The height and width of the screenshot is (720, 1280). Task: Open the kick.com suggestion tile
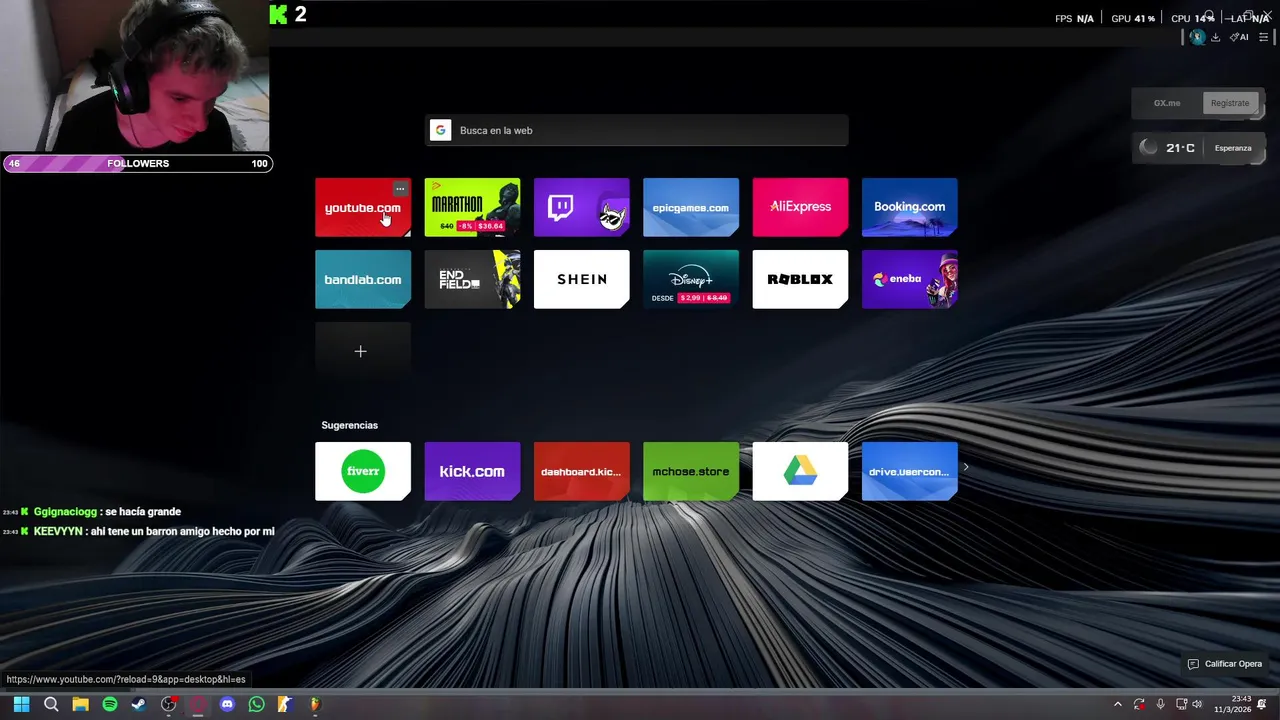[472, 471]
